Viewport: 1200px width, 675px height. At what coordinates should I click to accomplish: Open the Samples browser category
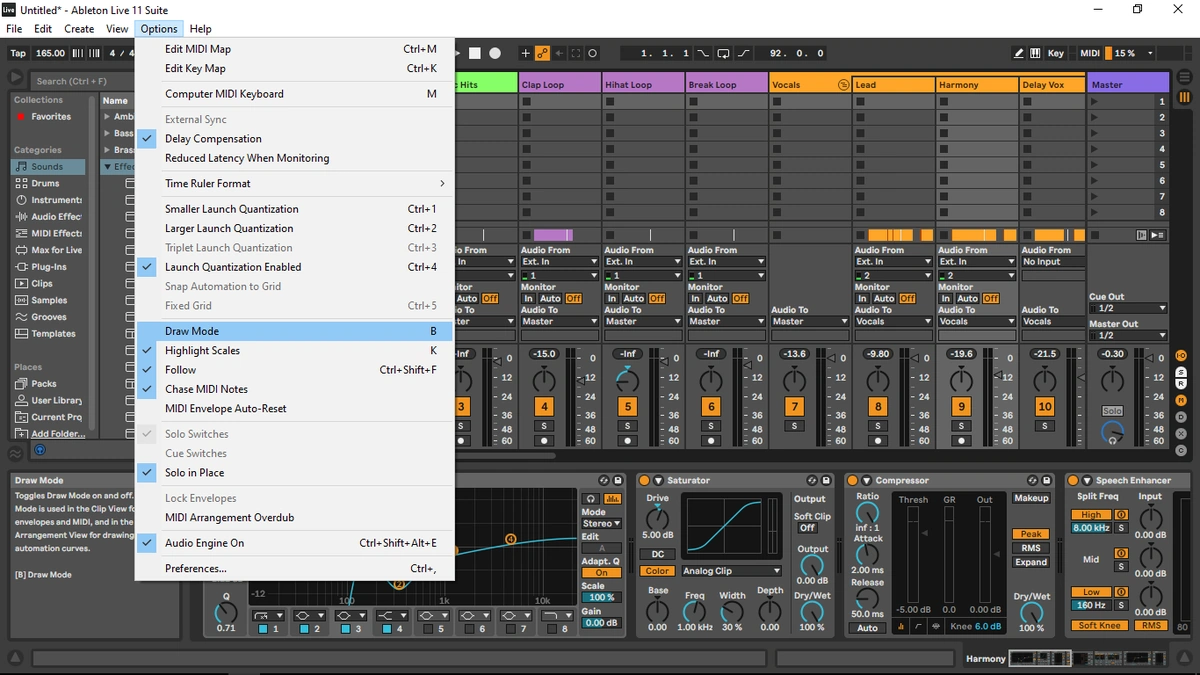click(x=49, y=300)
